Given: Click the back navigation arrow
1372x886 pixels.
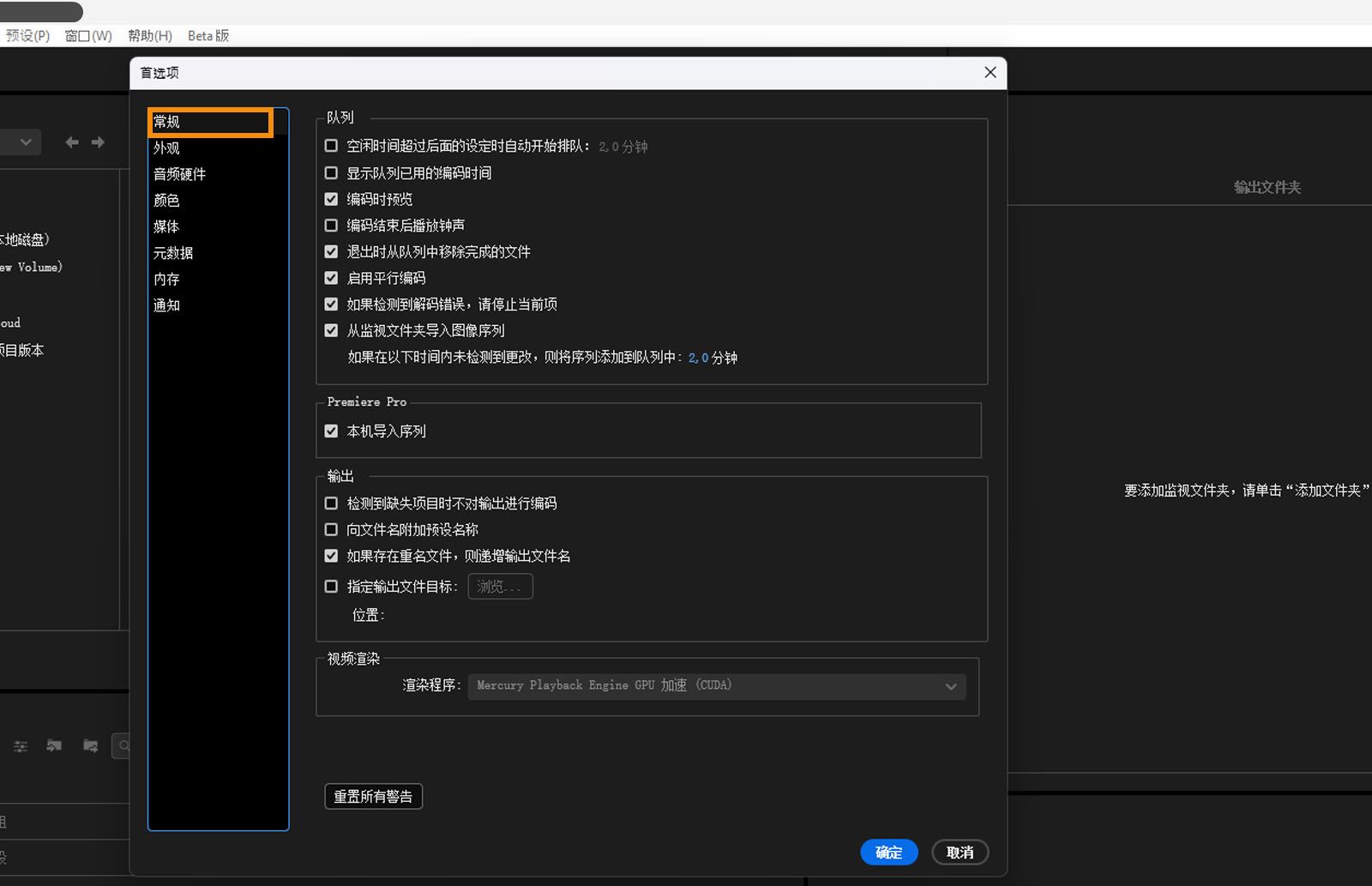Looking at the screenshot, I should 72,142.
